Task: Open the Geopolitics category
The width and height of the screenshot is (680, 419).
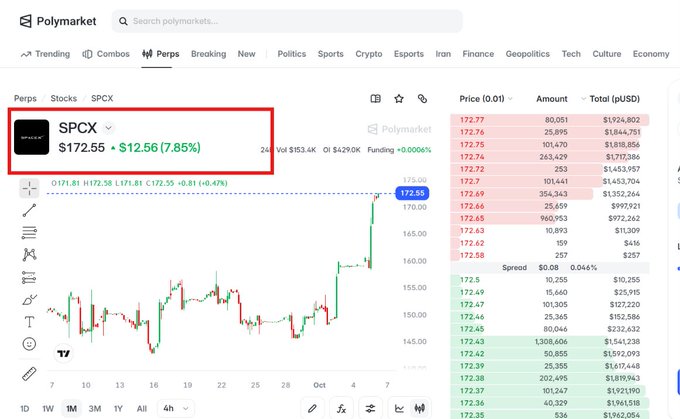Action: coord(527,54)
